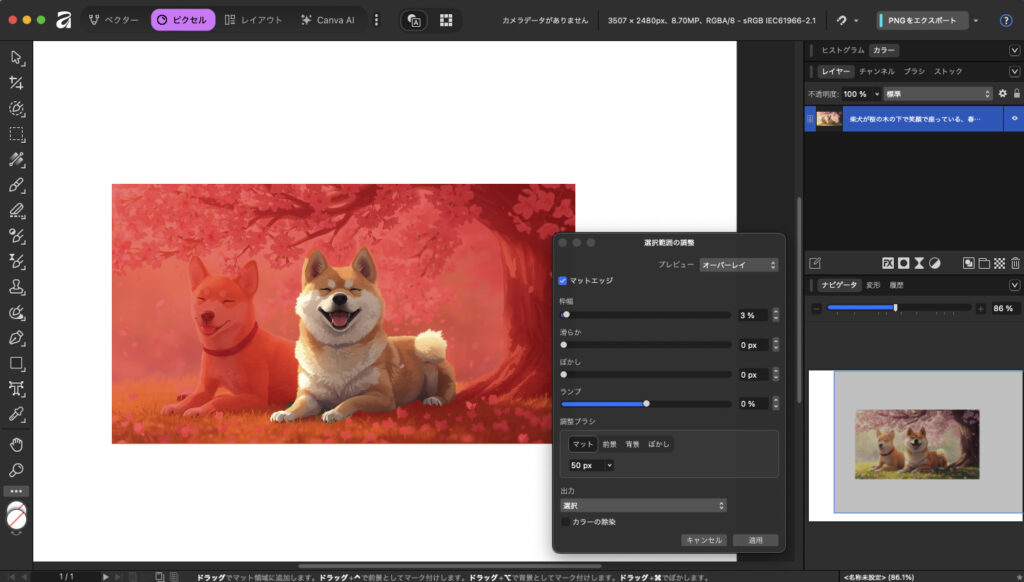Click the PNGをエクスポート button
This screenshot has width=1024, height=582.
coord(922,20)
